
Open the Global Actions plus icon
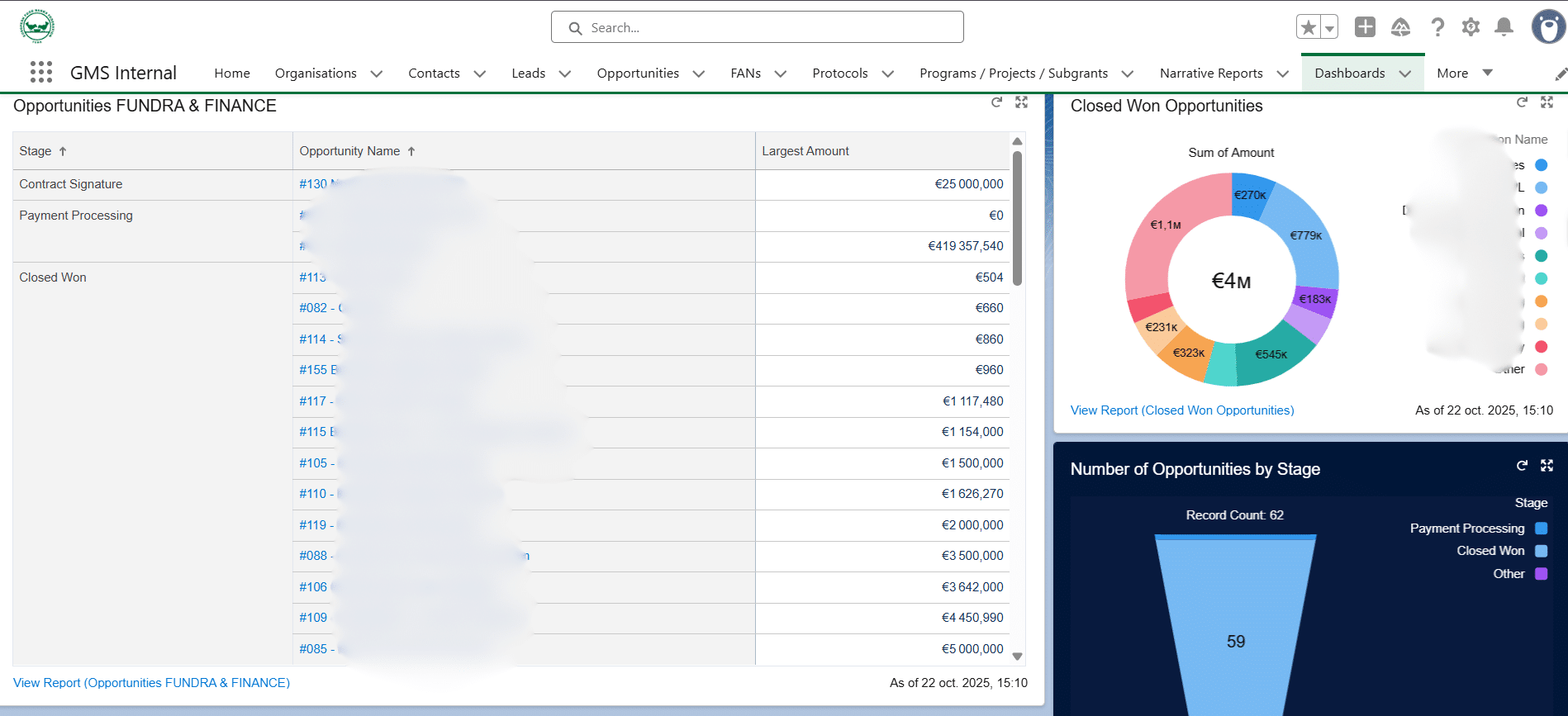point(1365,27)
